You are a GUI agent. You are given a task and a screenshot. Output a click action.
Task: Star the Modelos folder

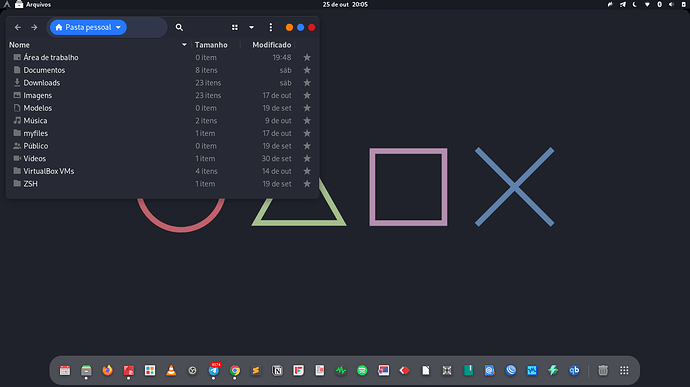[x=307, y=108]
